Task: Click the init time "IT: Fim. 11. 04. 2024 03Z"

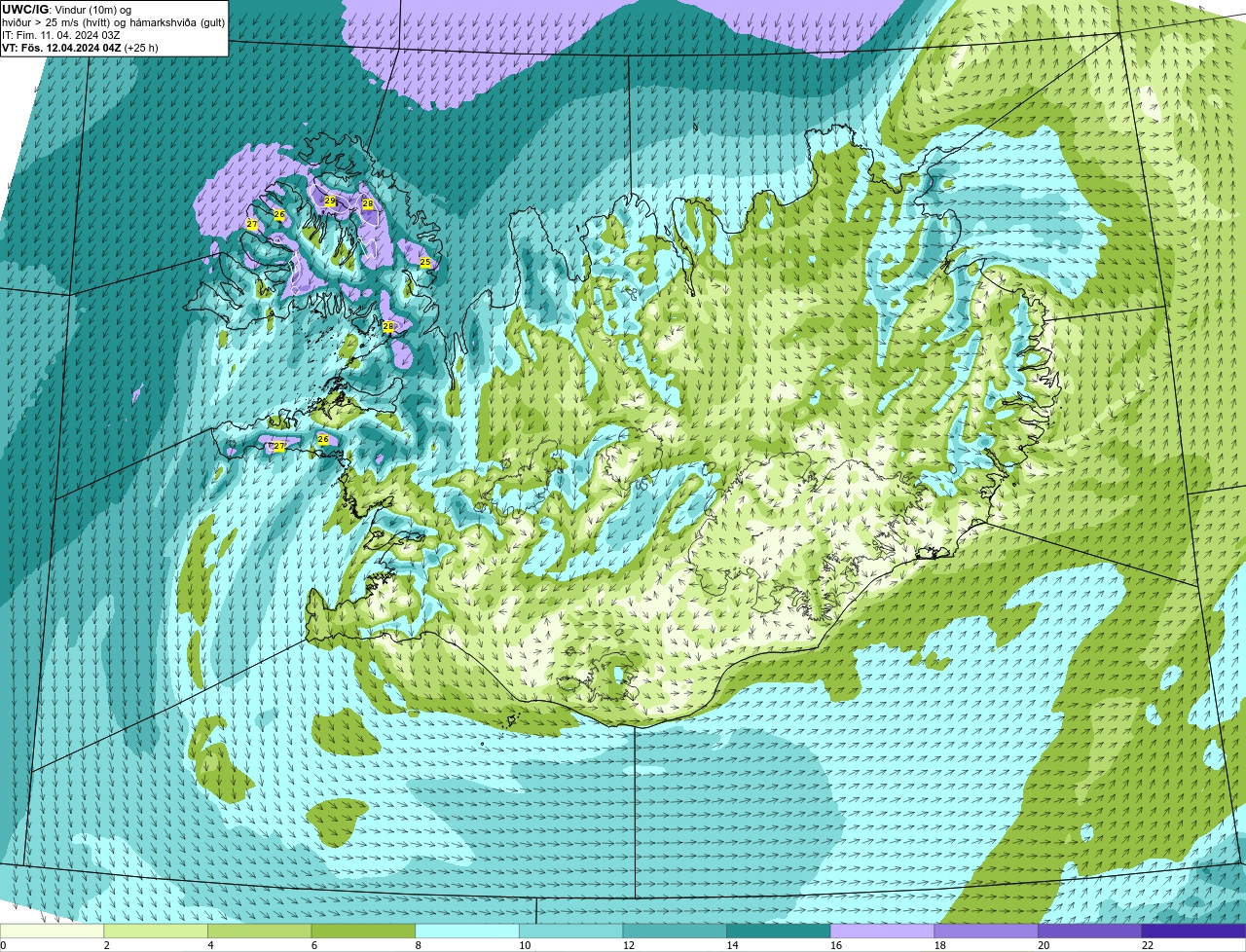Action: coord(61,35)
